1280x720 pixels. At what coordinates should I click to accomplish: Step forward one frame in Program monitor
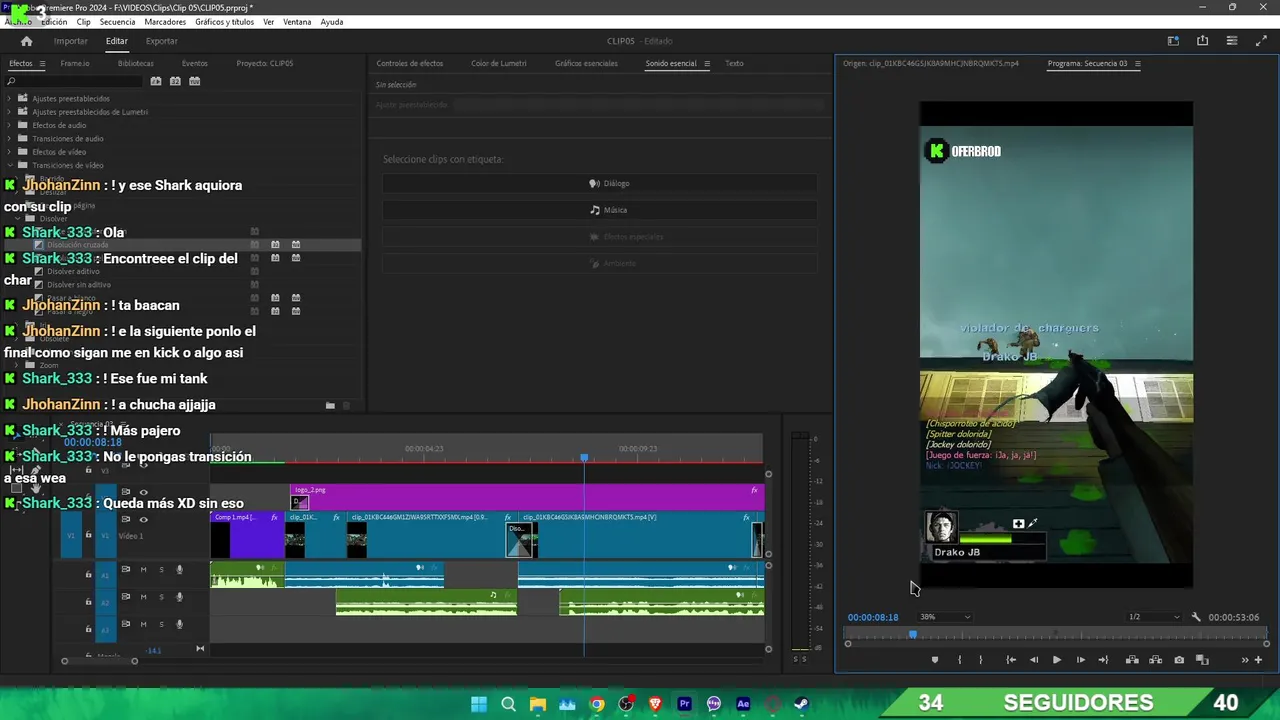pyautogui.click(x=1080, y=660)
